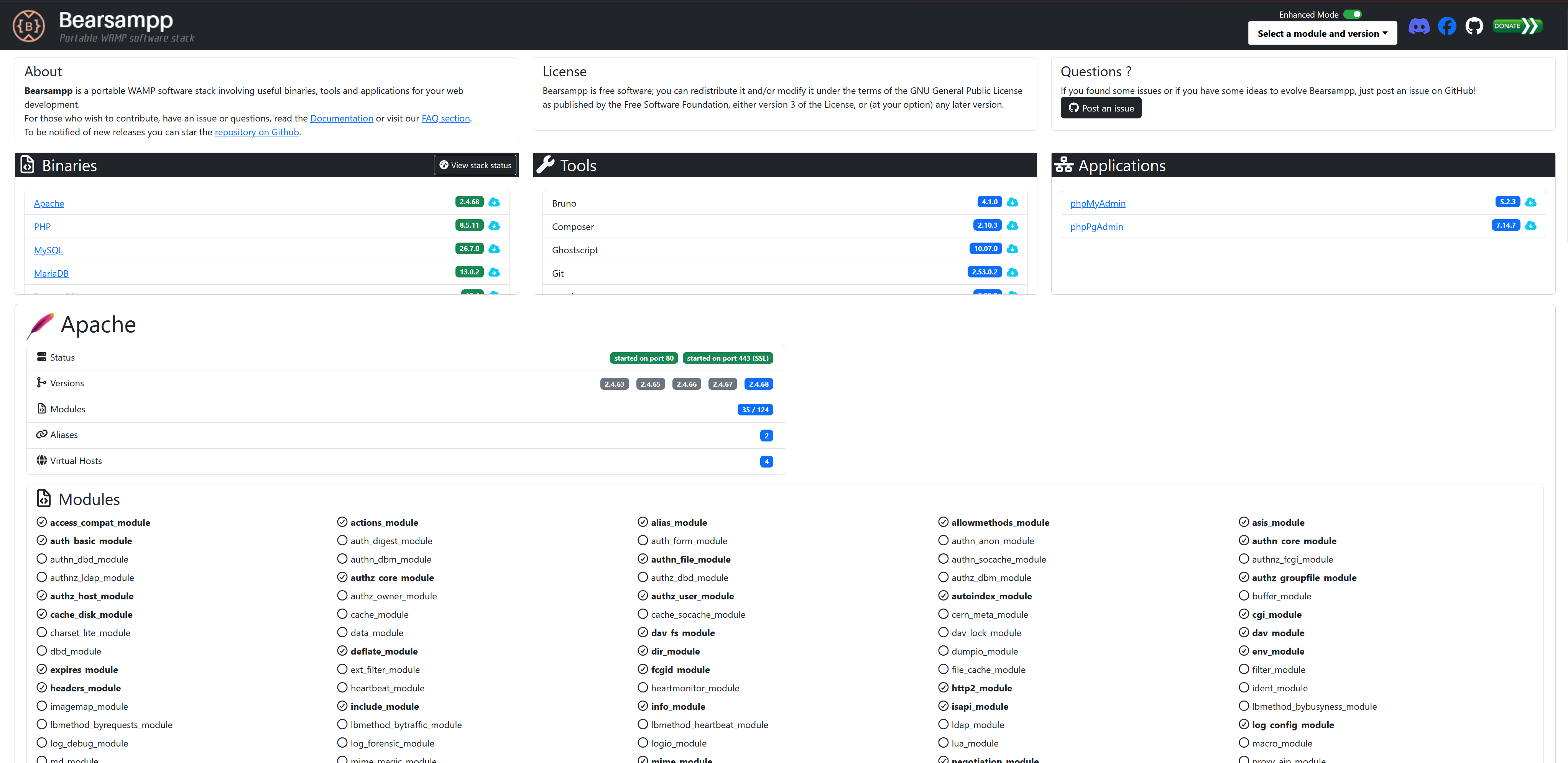
Task: Click started on port 443 (SSL) badge
Action: point(727,358)
